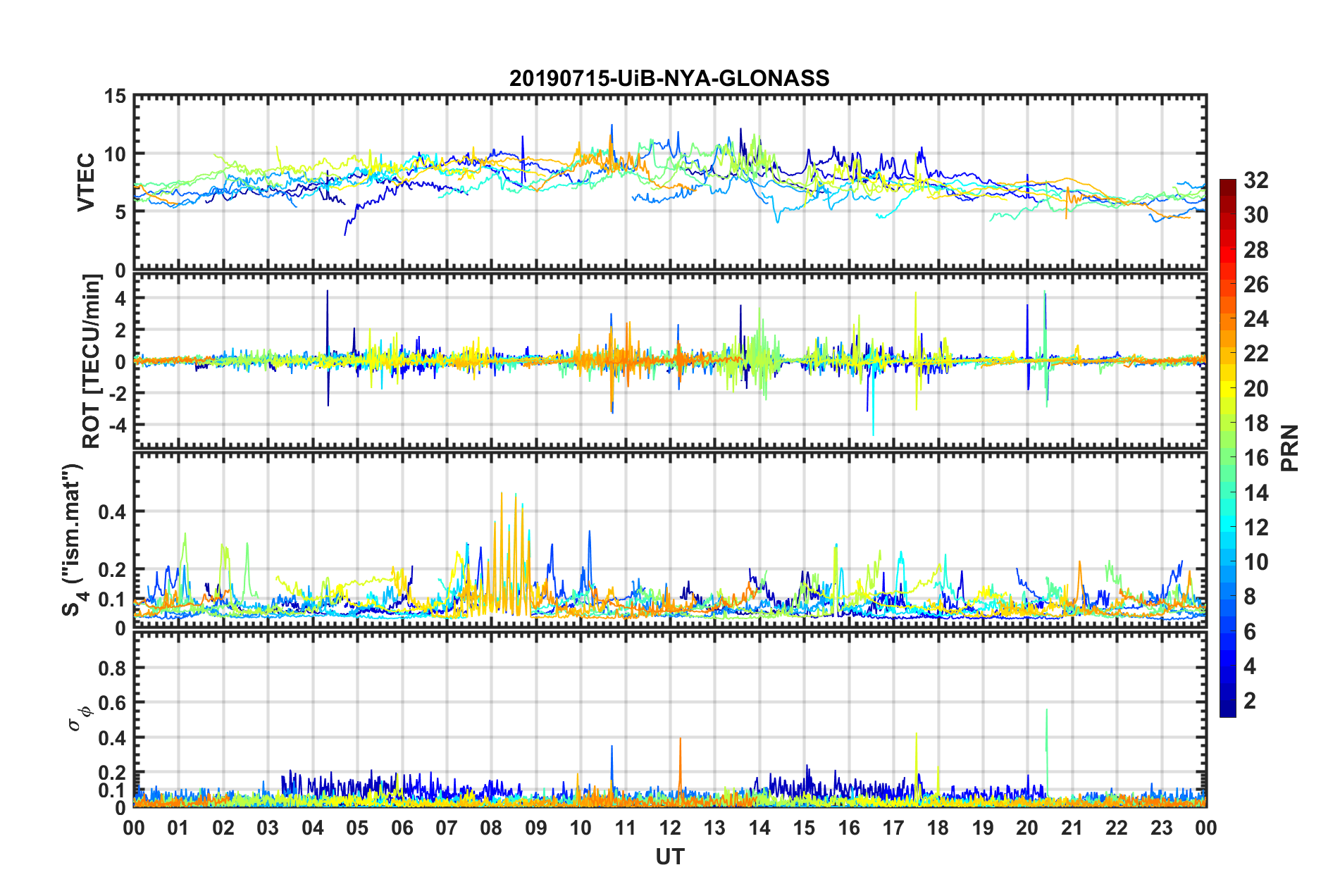Image resolution: width=1340 pixels, height=896 pixels.
Task: Click inside the VTEC time-series panel
Action: point(670,182)
